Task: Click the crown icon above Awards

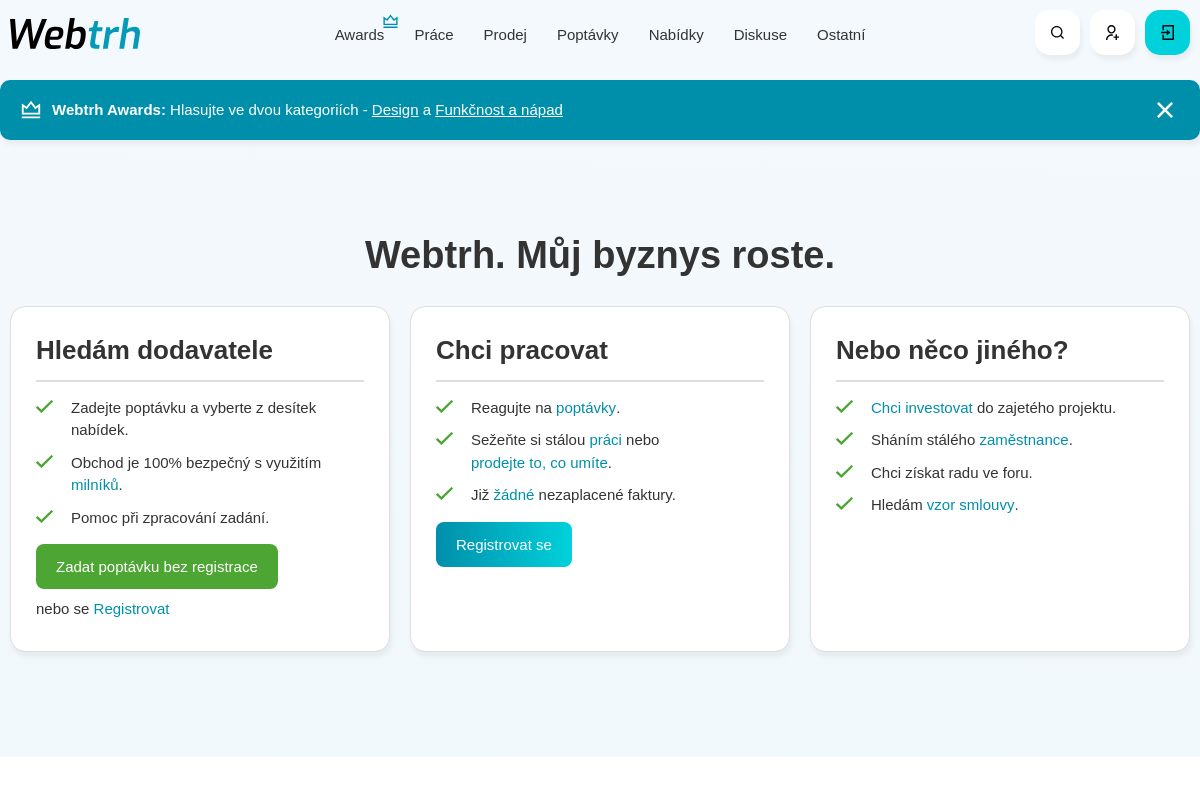Action: (390, 20)
